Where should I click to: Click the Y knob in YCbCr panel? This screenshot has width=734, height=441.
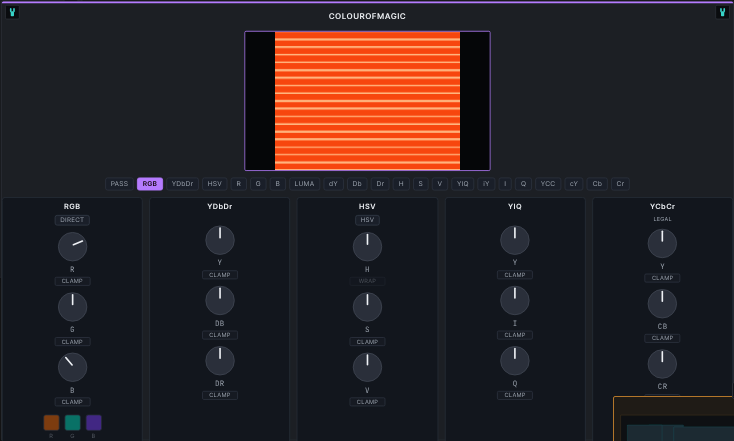pos(662,243)
